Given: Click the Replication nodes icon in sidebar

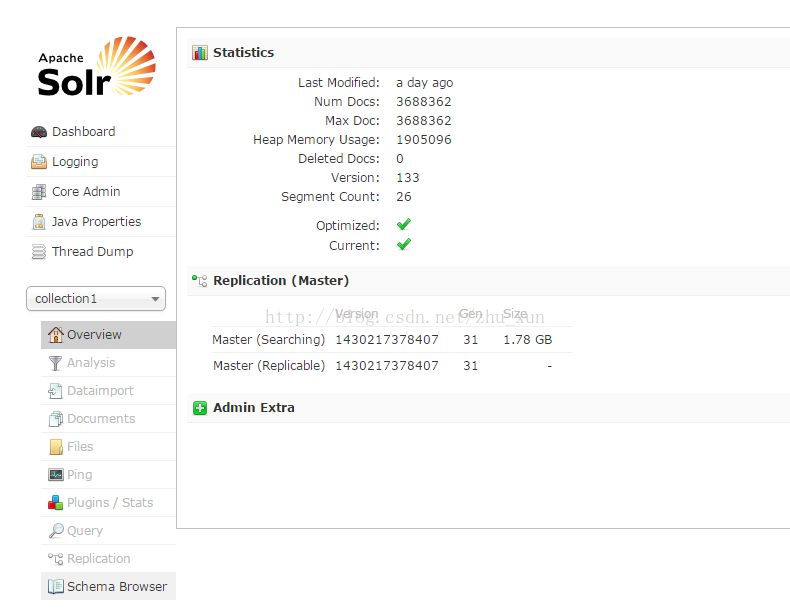Looking at the screenshot, I should click(55, 559).
